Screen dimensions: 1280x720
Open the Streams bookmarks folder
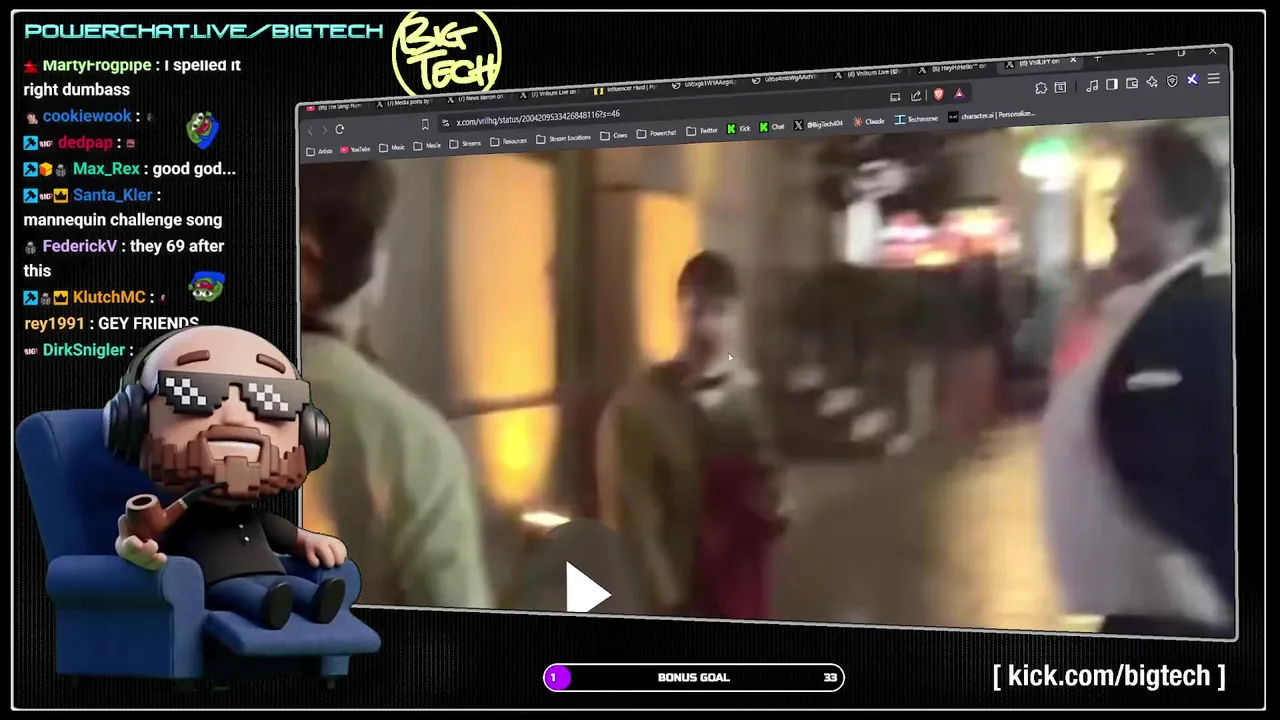coord(465,144)
